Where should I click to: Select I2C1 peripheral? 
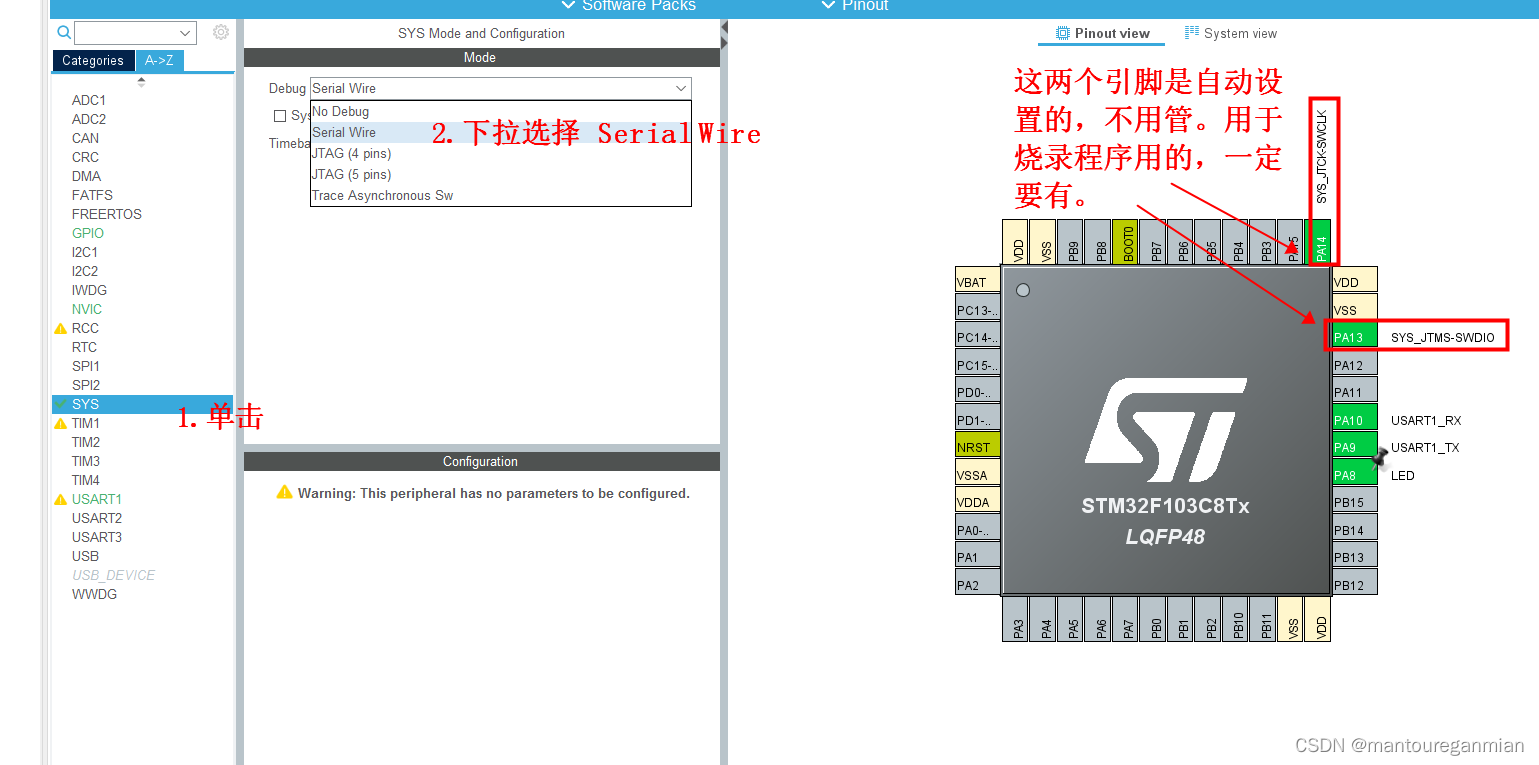85,252
